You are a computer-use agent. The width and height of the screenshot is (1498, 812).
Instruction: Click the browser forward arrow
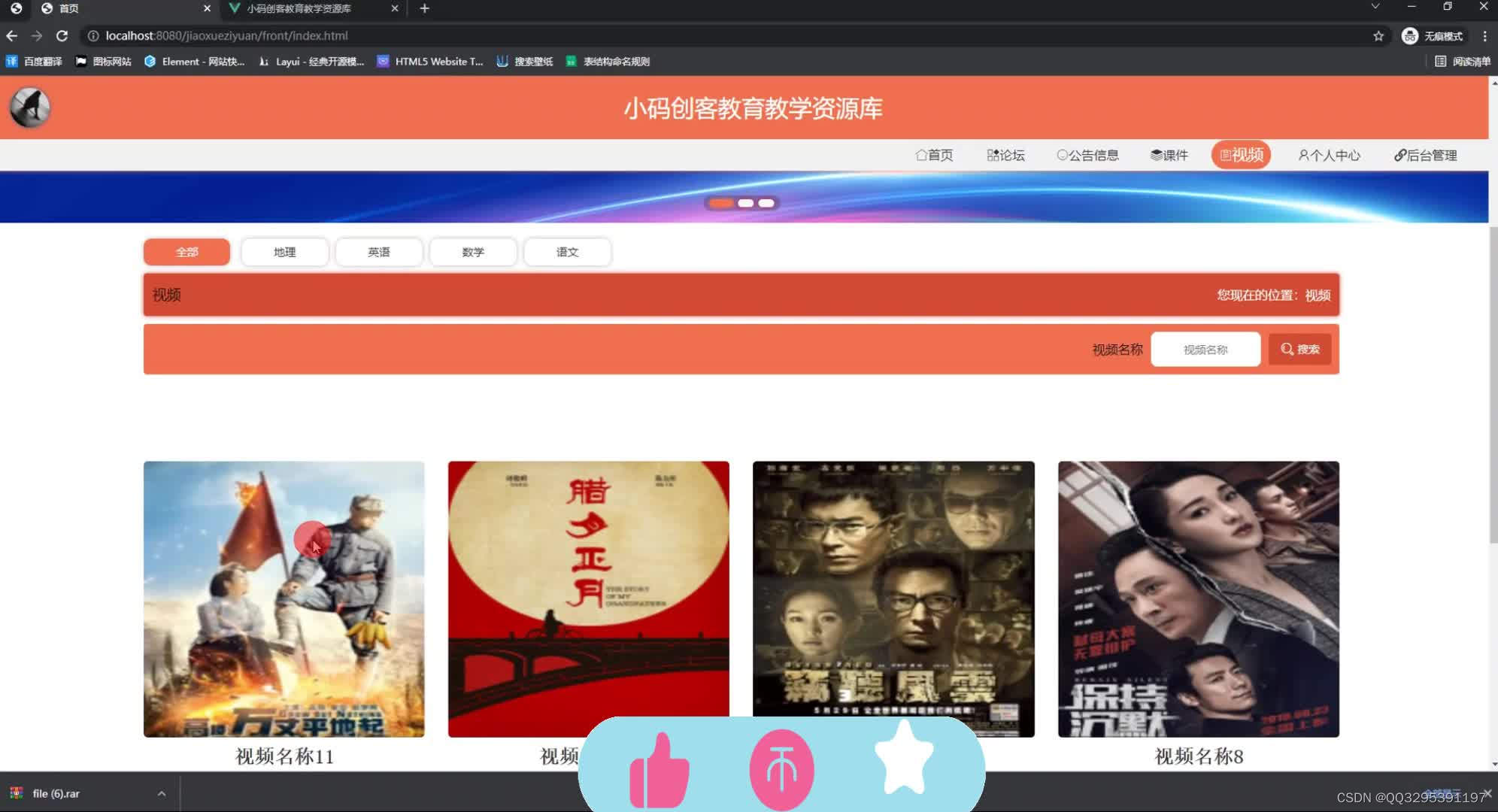[x=36, y=35]
